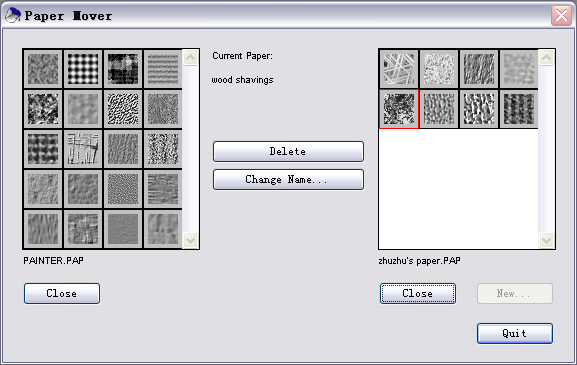Click the Delete button
577x365 pixels.
pos(288,151)
